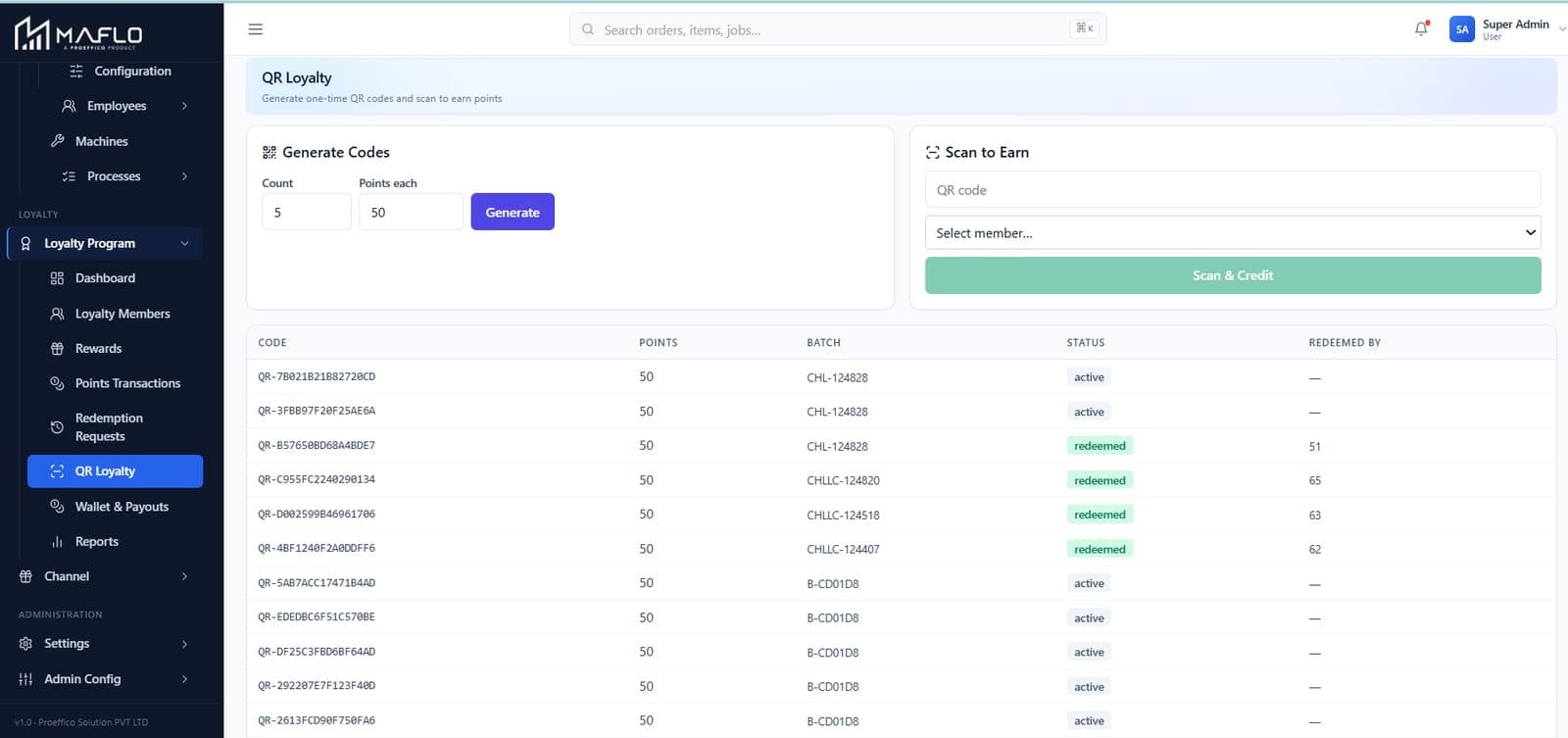Click the POINTS column header
This screenshot has height=738, width=1568.
[x=659, y=343]
